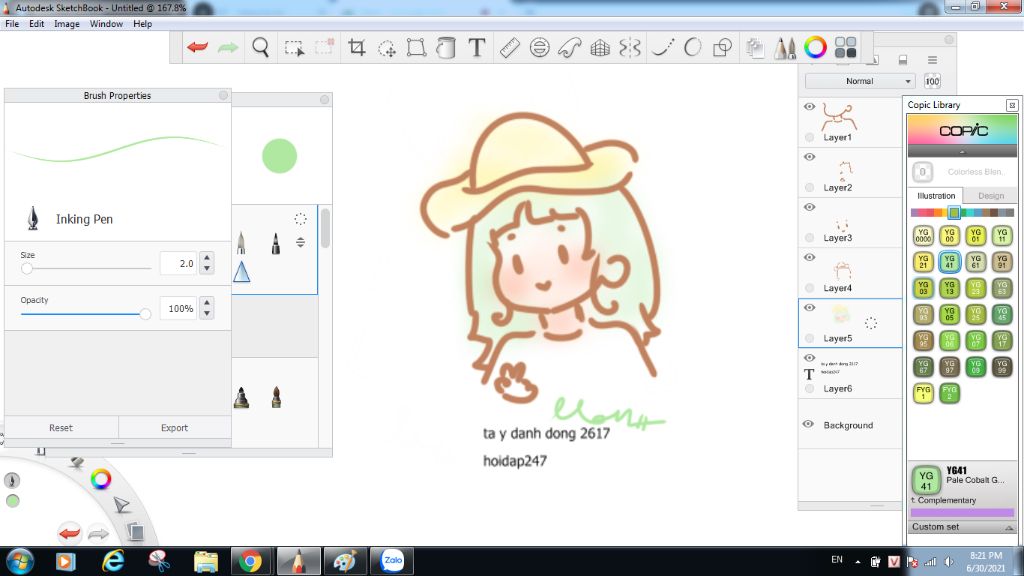1024x576 pixels.
Task: Open the Draw Shapes tool
Action: pyautogui.click(x=722, y=48)
